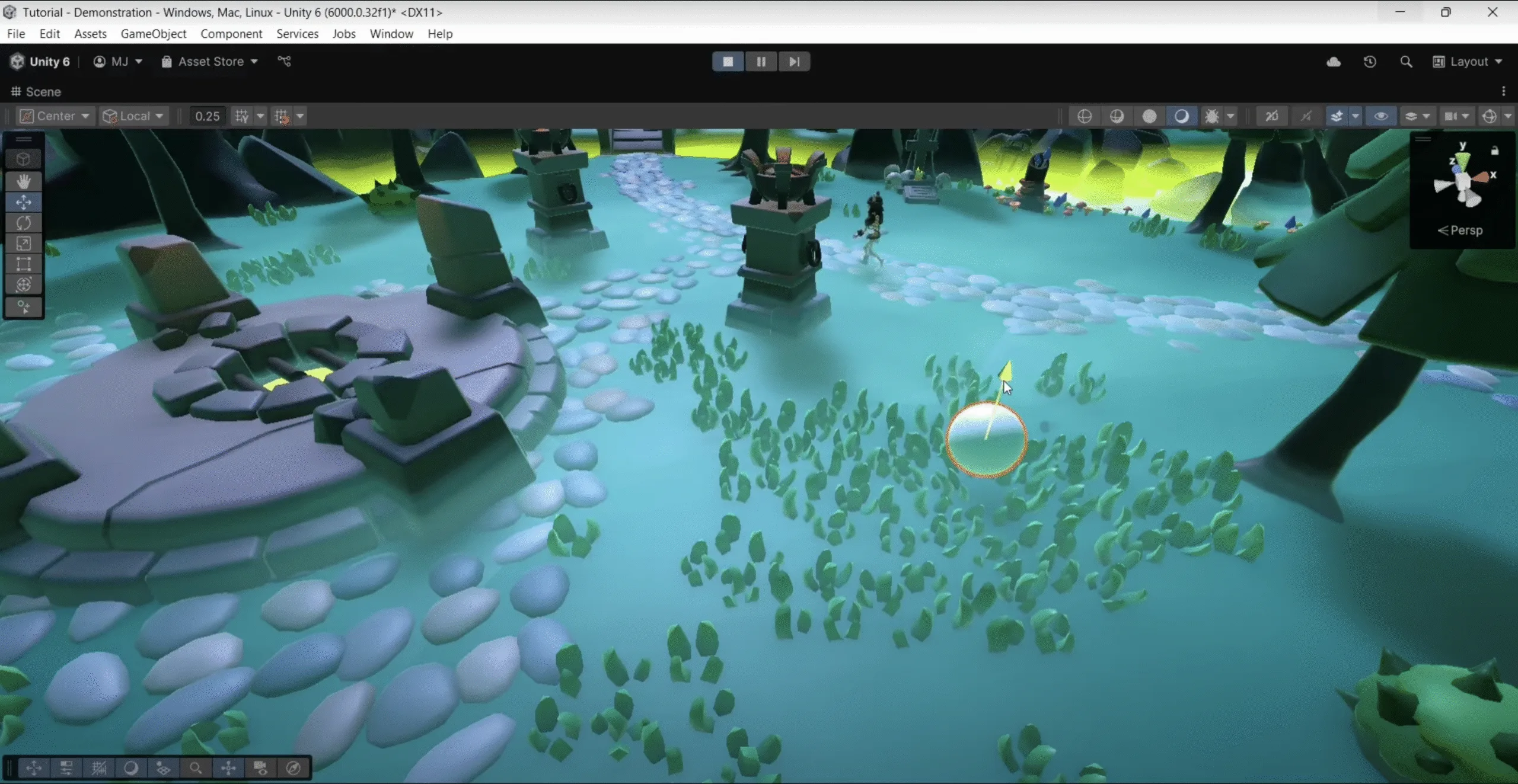Open the Local handle rotation dropdown
The image size is (1518, 784).
[x=133, y=116]
